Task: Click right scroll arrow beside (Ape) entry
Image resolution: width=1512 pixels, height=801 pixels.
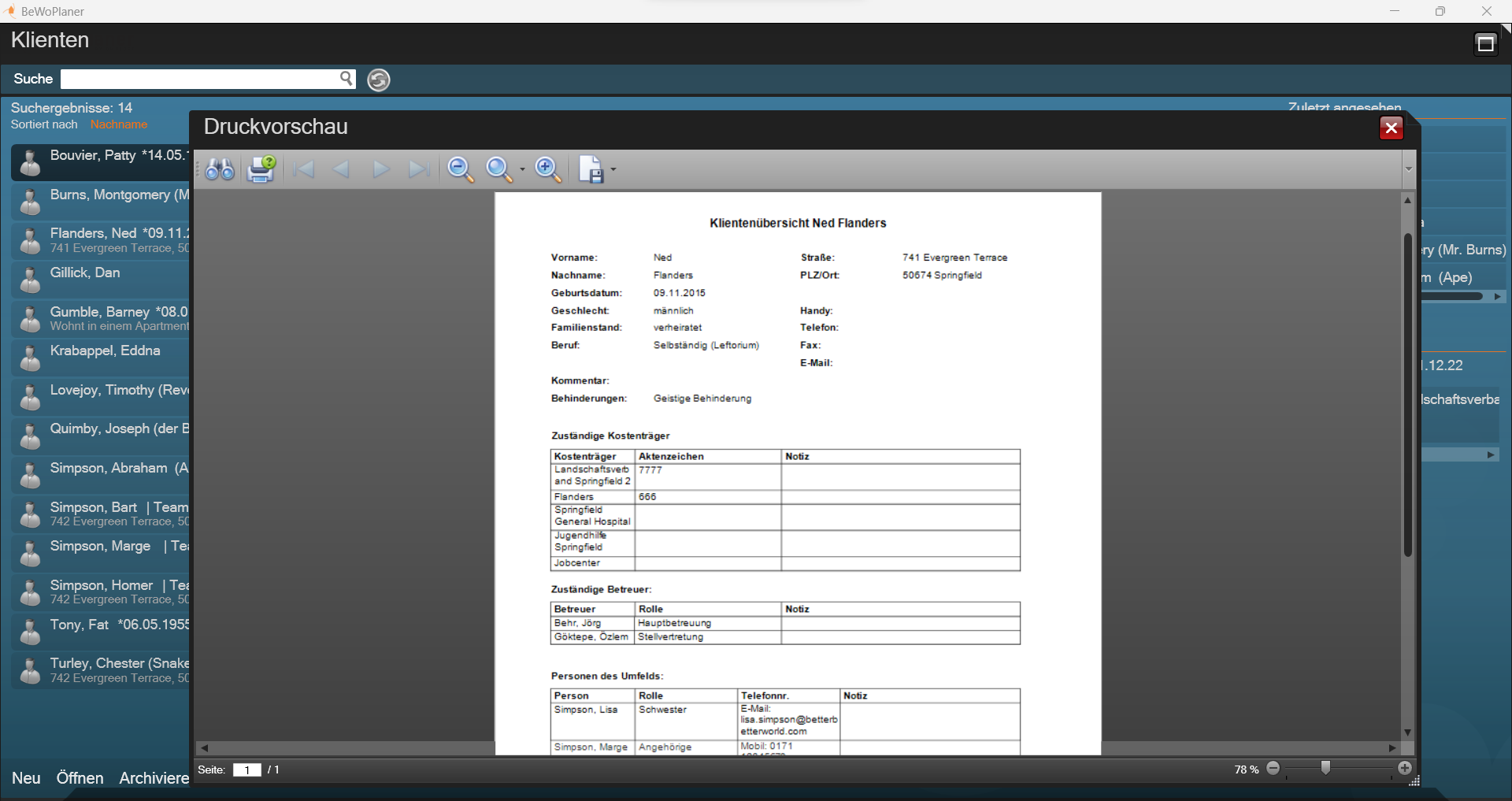Action: point(1497,297)
